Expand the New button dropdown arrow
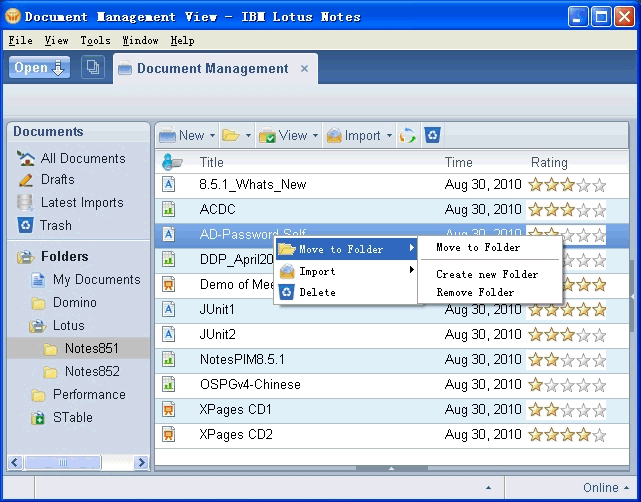Image resolution: width=641 pixels, height=502 pixels. (213, 135)
